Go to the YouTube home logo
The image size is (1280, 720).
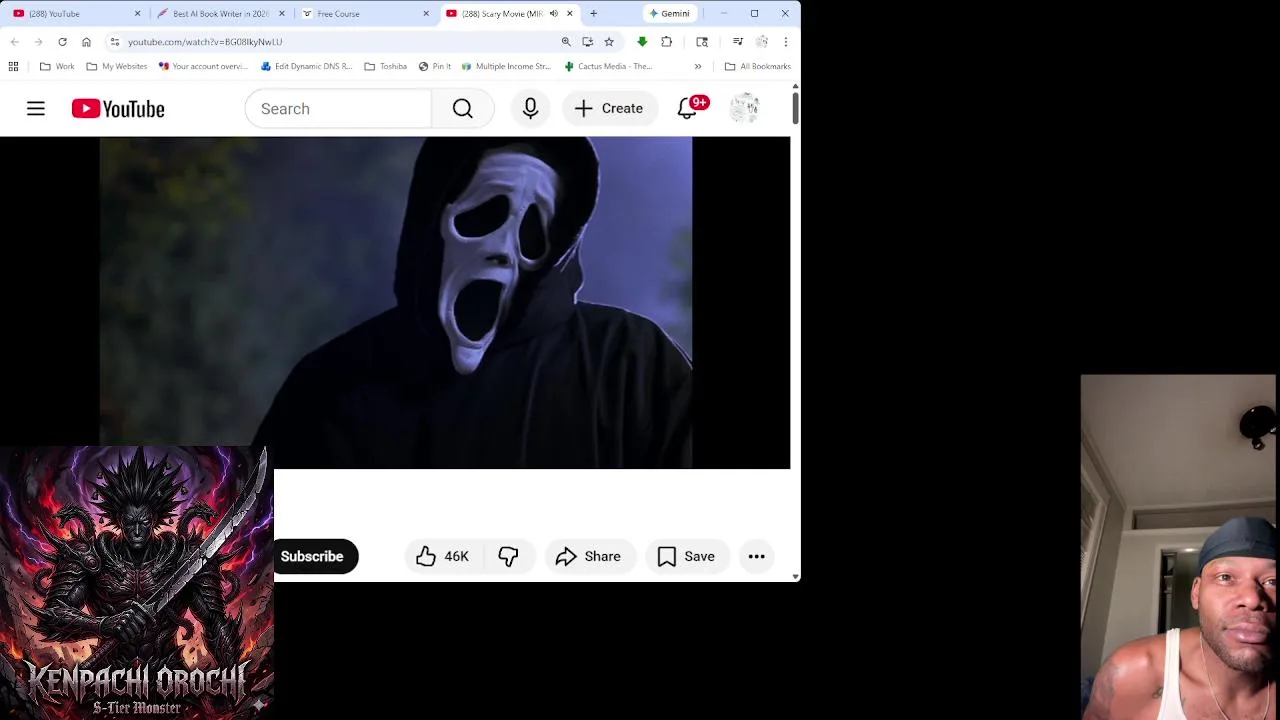coord(118,108)
